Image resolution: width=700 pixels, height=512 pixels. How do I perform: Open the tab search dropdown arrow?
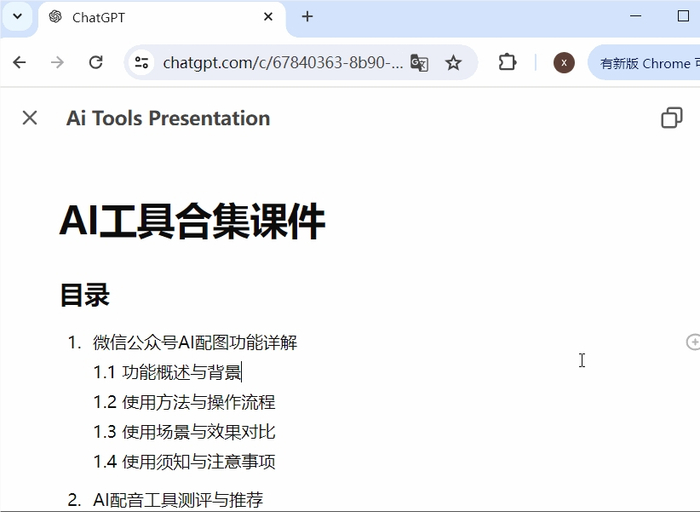[17, 17]
